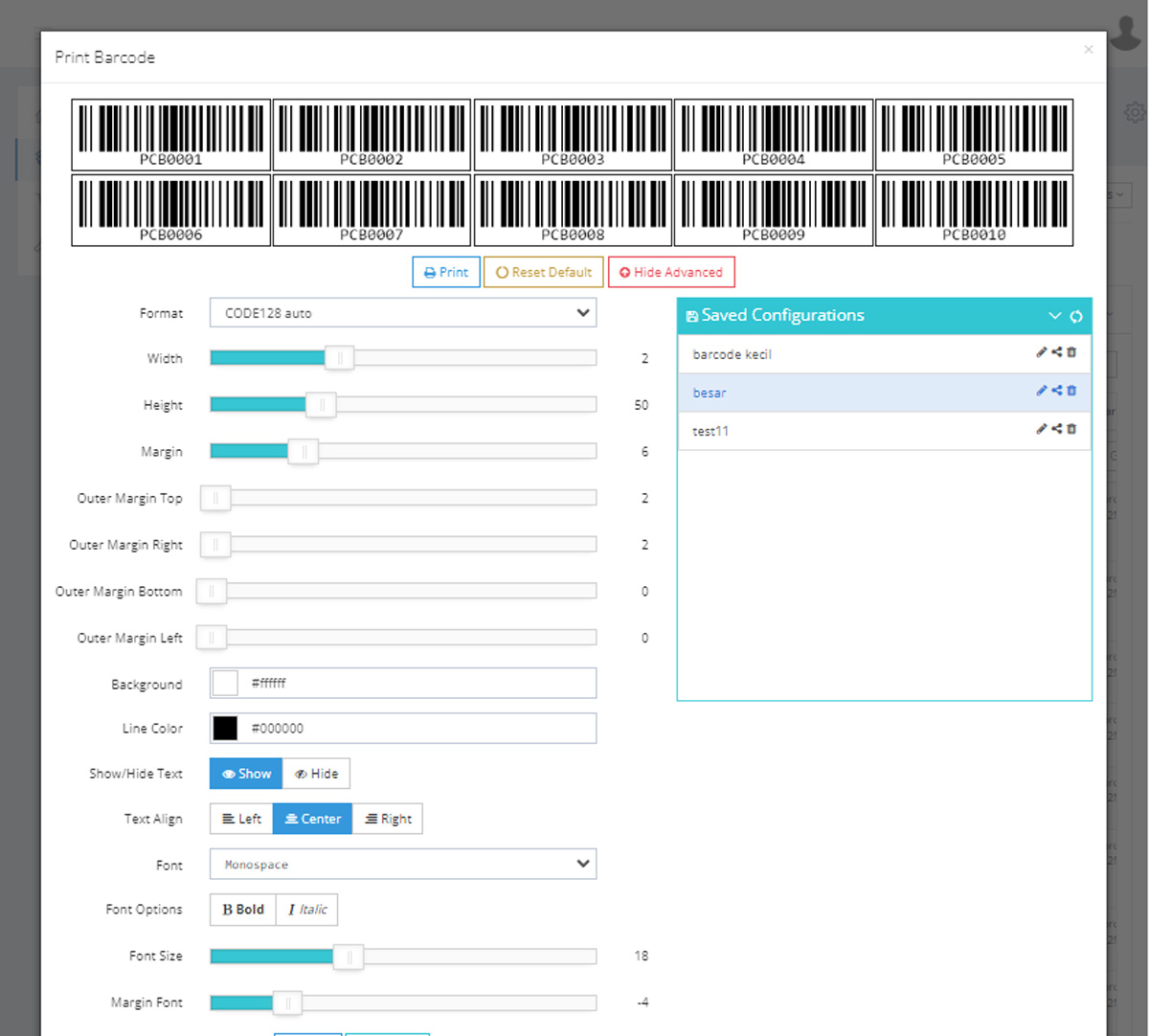Edit the 'barcode kecil' configuration with pencil icon

(1041, 352)
